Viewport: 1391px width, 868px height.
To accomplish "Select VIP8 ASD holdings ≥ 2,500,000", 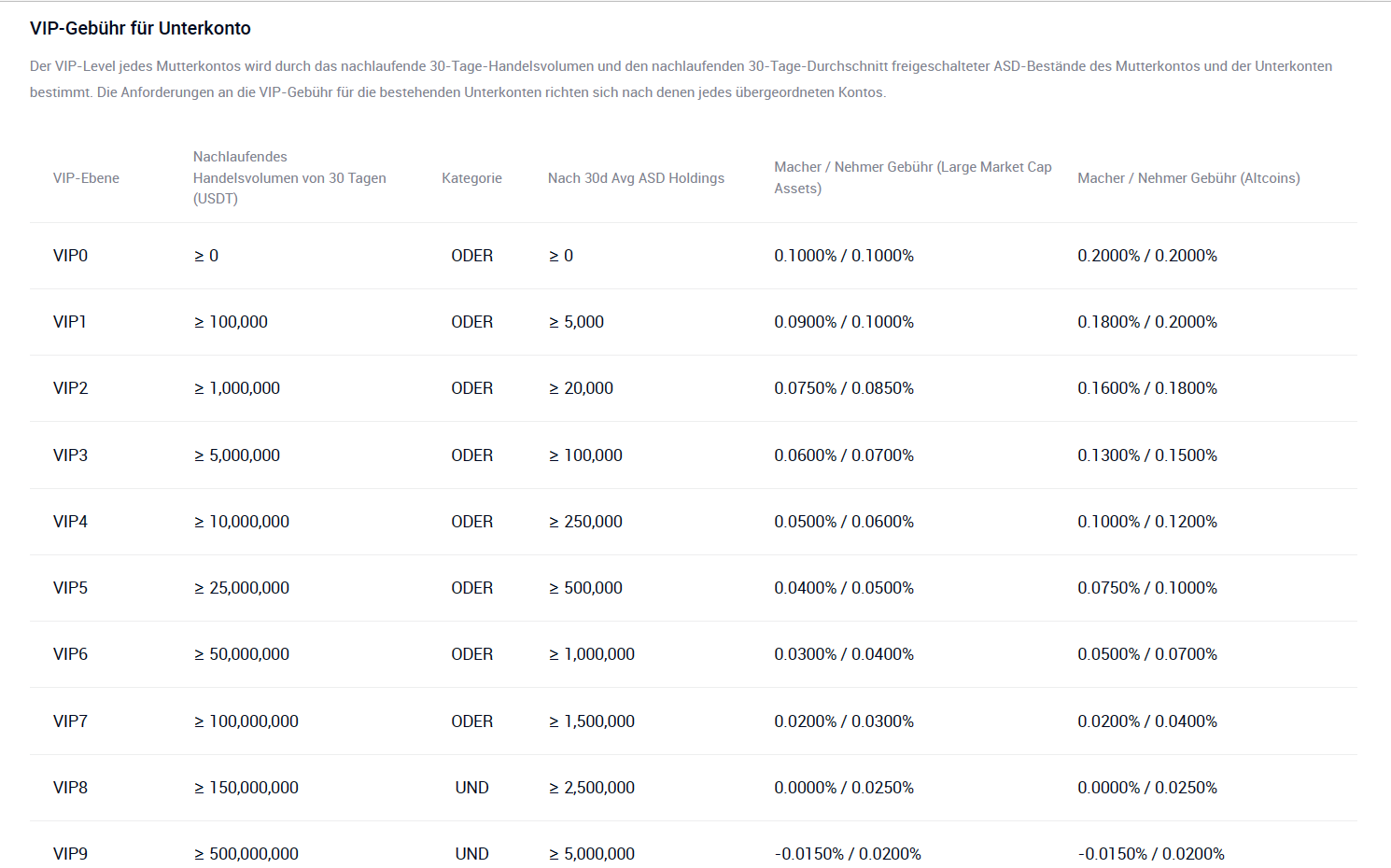I will point(592,788).
